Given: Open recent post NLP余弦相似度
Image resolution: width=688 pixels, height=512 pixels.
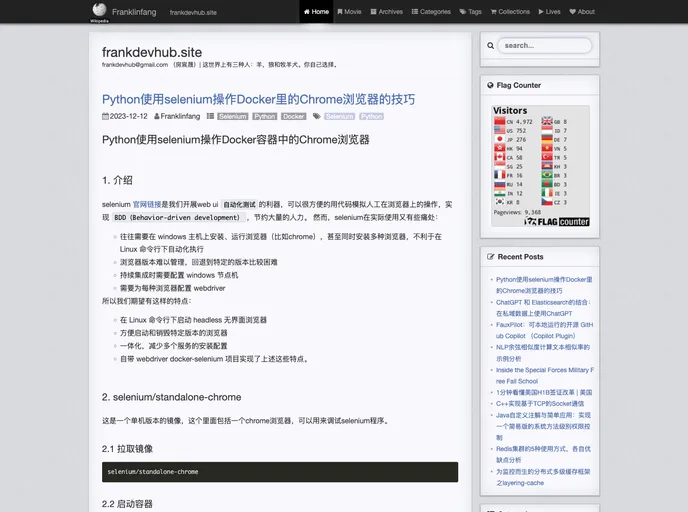Looking at the screenshot, I should (543, 353).
